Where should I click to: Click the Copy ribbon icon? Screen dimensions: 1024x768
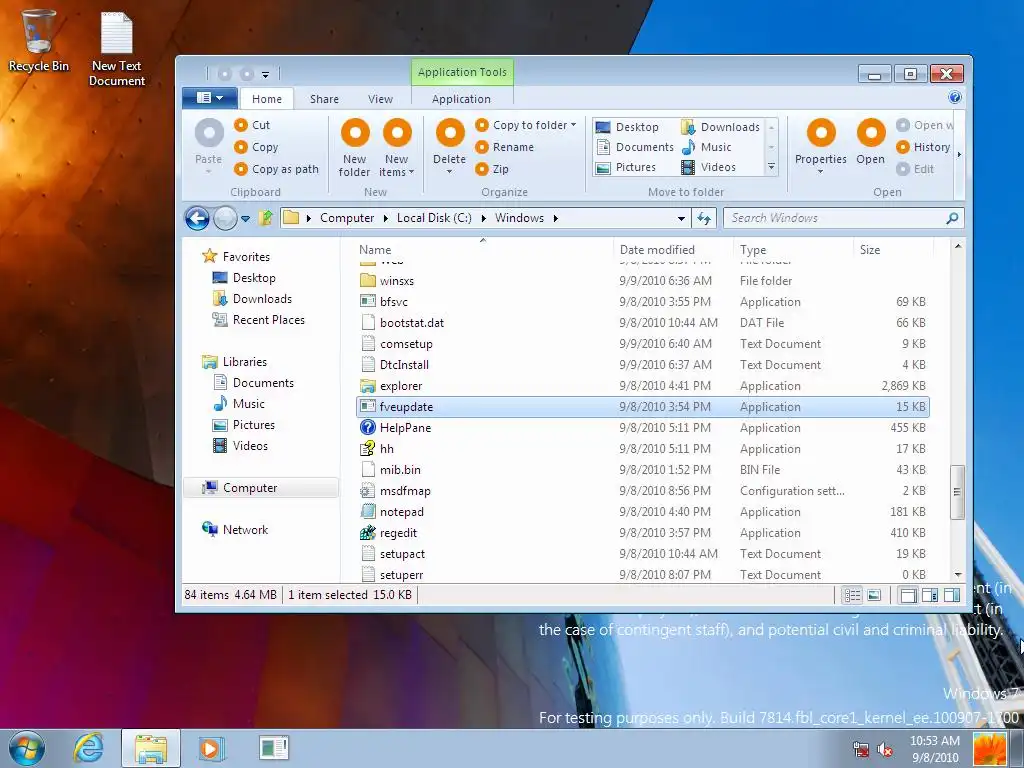241,147
